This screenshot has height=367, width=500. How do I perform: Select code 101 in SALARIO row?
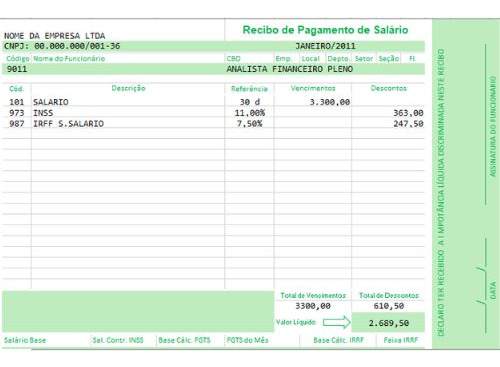click(17, 102)
